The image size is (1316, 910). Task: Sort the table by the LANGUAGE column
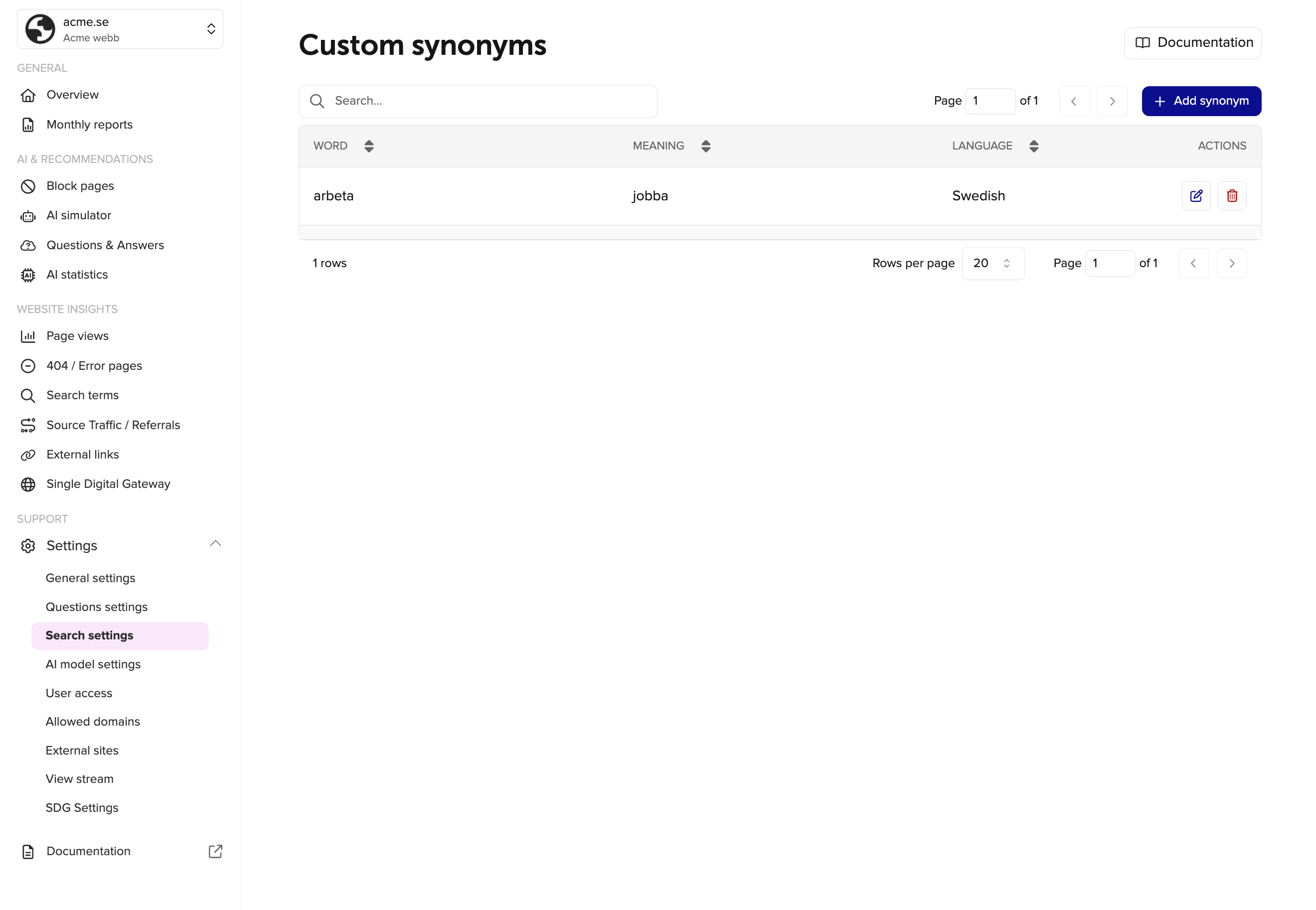(1034, 146)
